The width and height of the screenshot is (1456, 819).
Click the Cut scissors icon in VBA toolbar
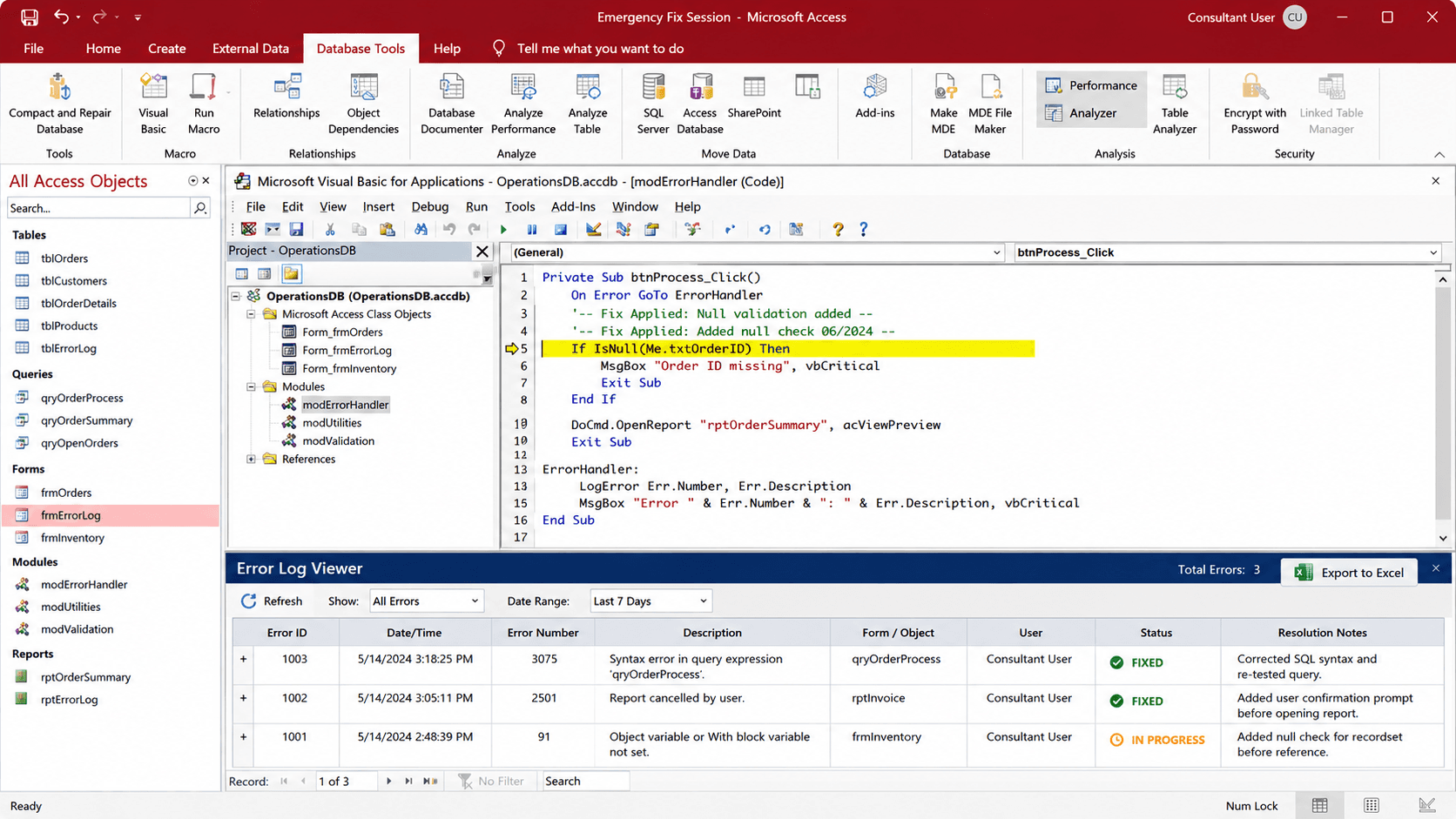(330, 230)
